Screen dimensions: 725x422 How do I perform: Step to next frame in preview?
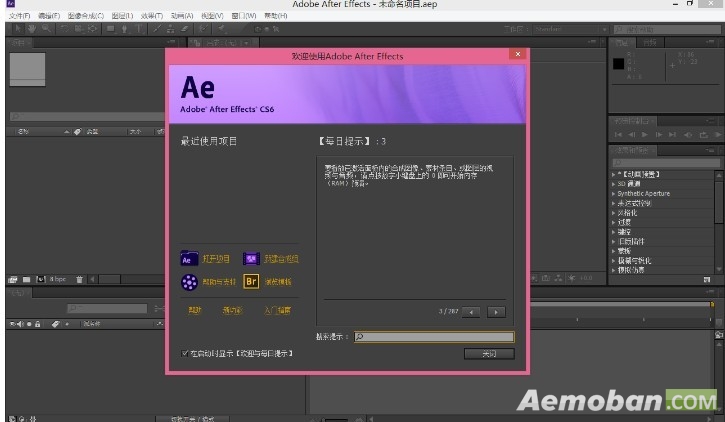pos(659,135)
